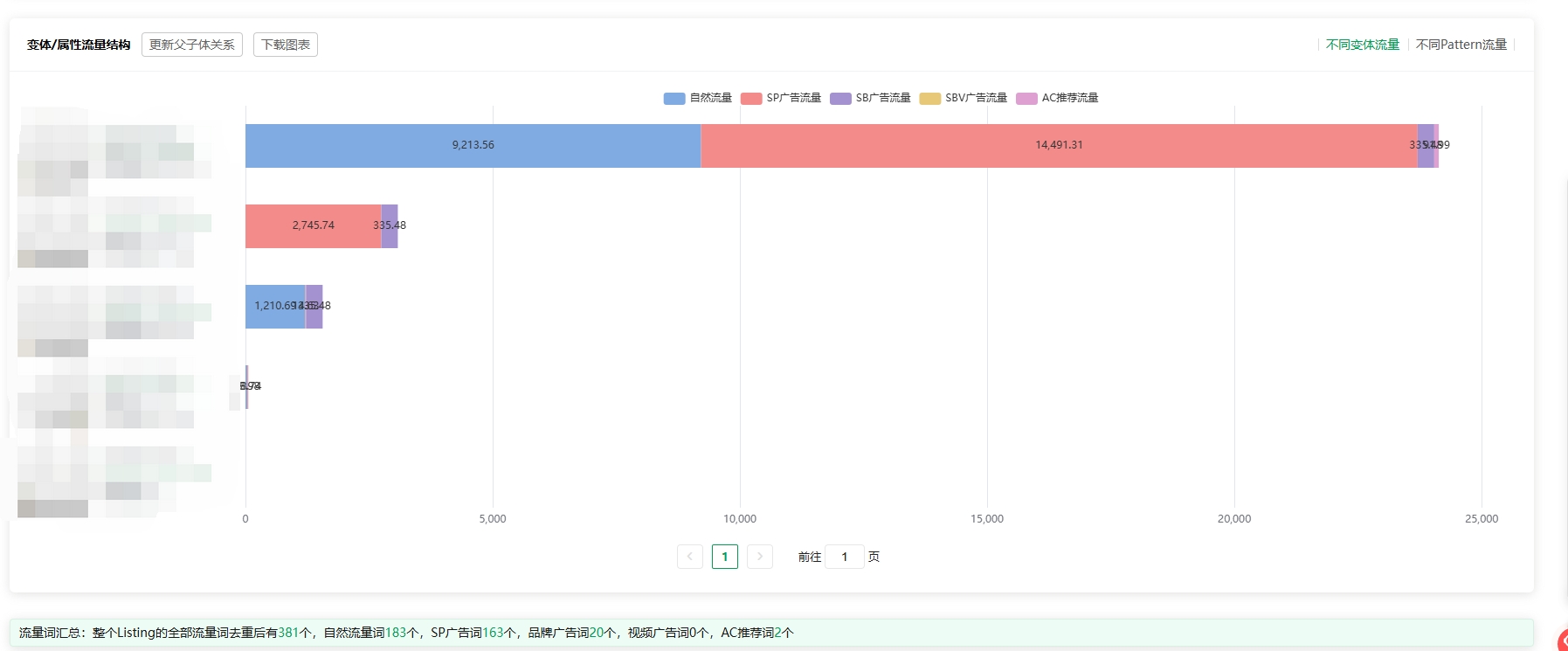
Task: Toggle SP广告流量 legend swatch
Action: click(751, 98)
